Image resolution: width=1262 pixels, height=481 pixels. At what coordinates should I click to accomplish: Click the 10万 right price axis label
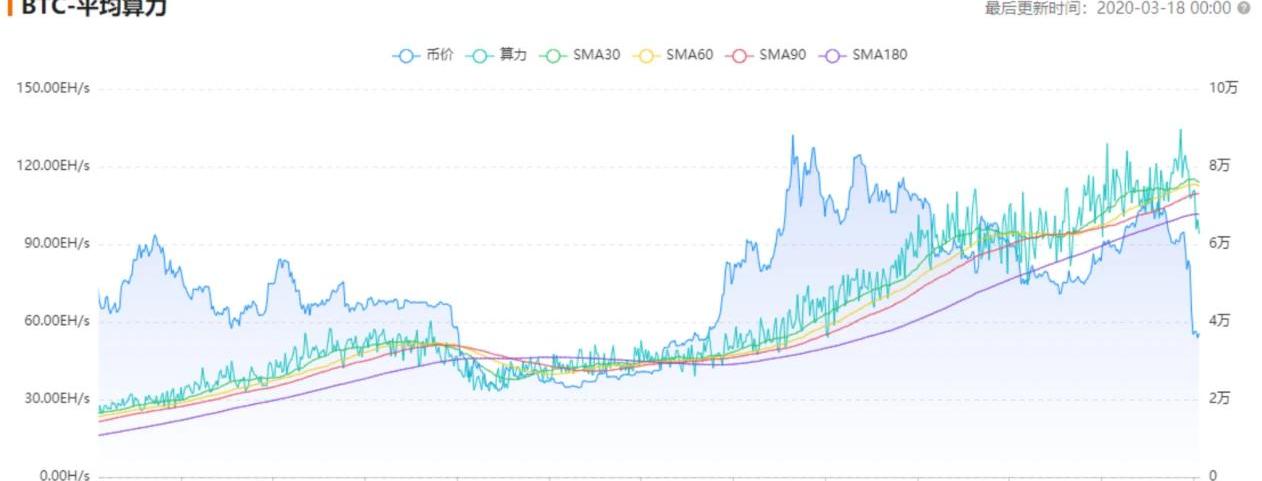(x=1223, y=88)
